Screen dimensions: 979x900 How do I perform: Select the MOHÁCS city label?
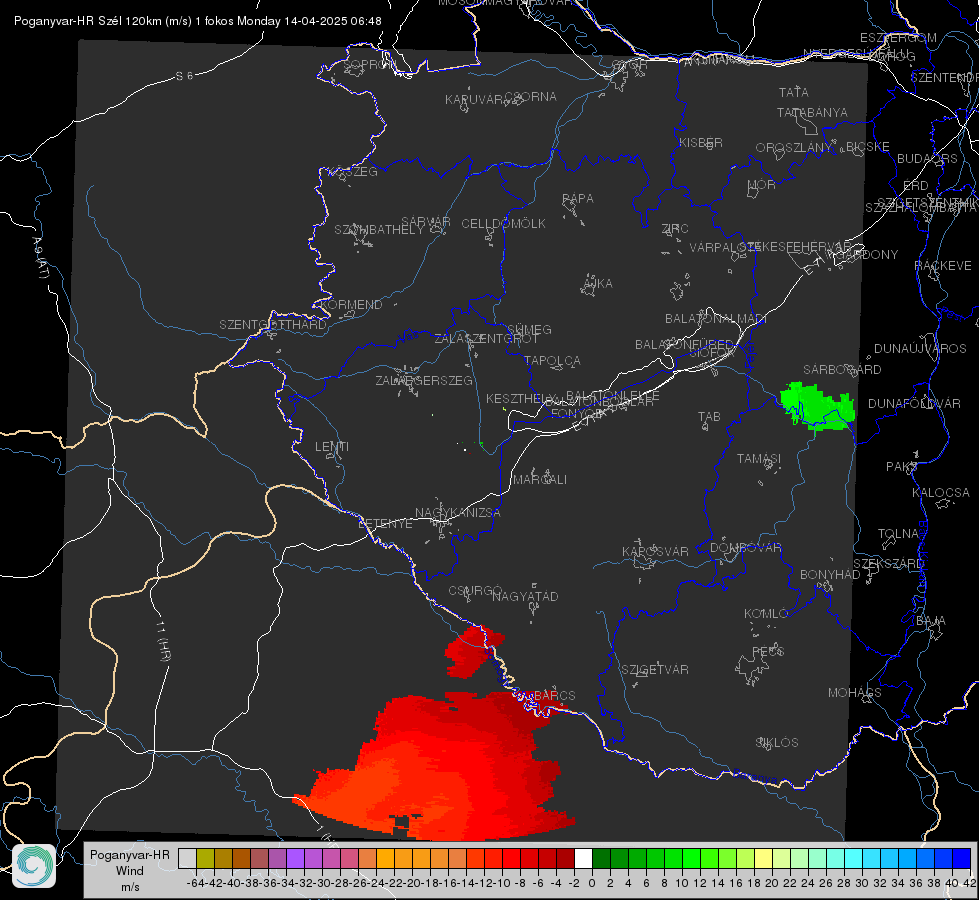tap(855, 693)
